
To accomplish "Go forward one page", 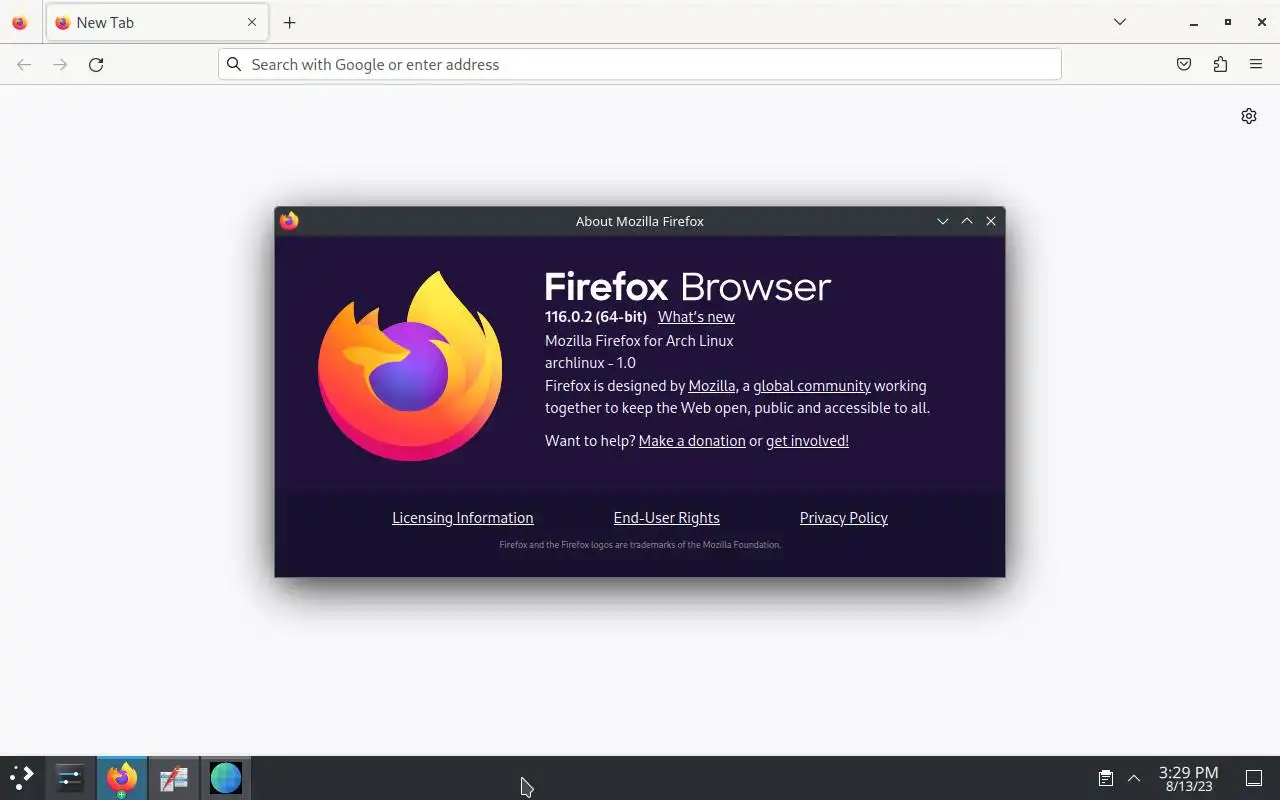I will (x=60, y=64).
